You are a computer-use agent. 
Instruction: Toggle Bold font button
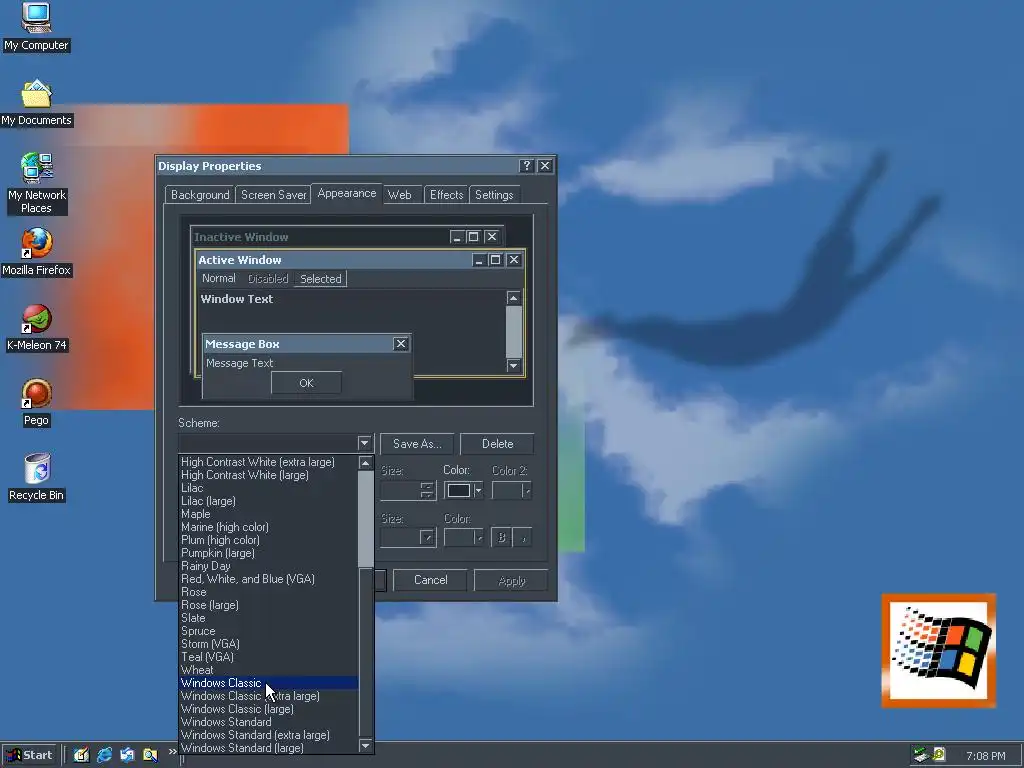502,537
